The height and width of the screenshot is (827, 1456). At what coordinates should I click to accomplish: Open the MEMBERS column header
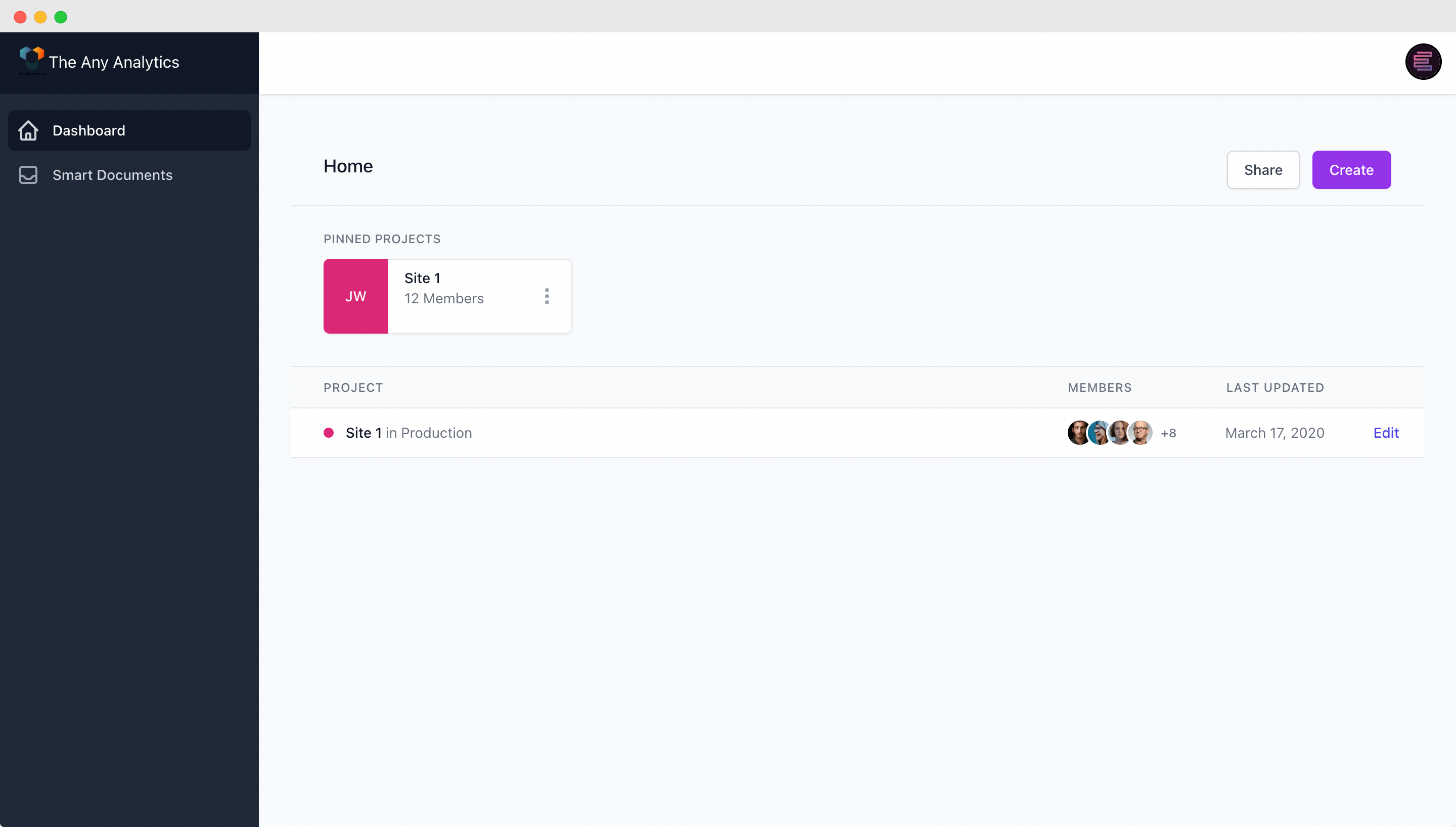[1100, 387]
